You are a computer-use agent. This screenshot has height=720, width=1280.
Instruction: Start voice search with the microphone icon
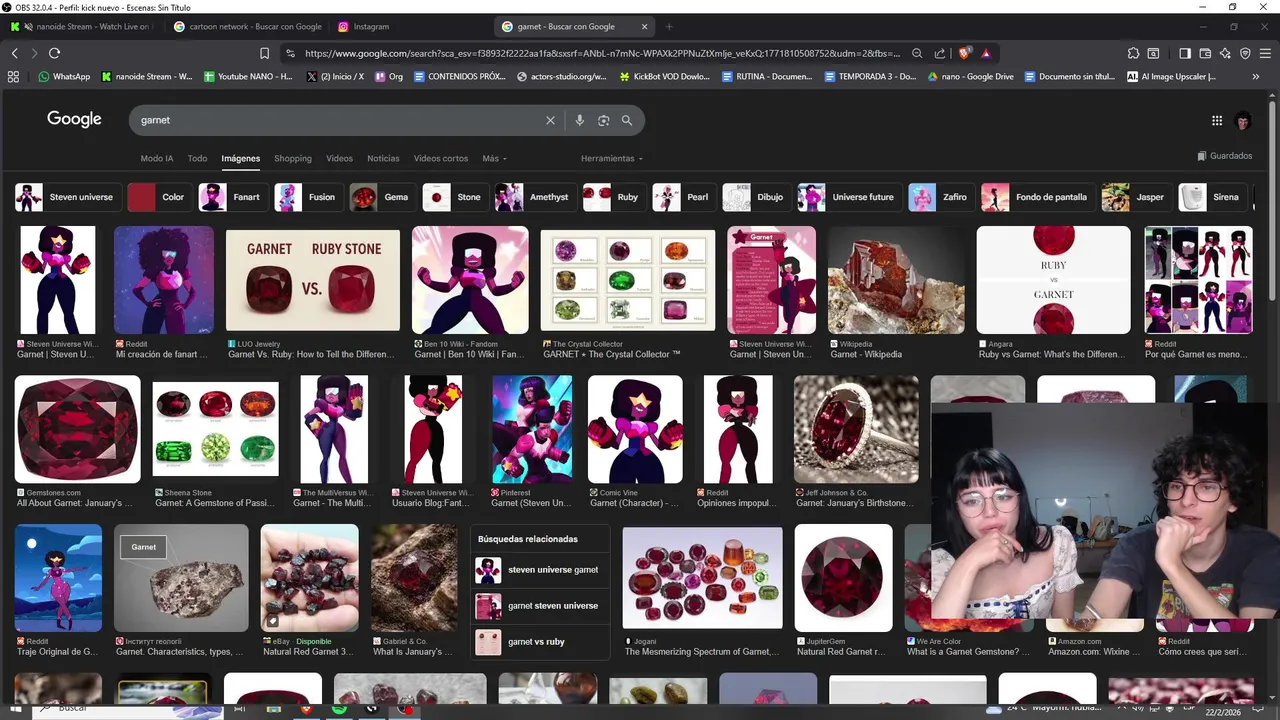click(x=579, y=120)
